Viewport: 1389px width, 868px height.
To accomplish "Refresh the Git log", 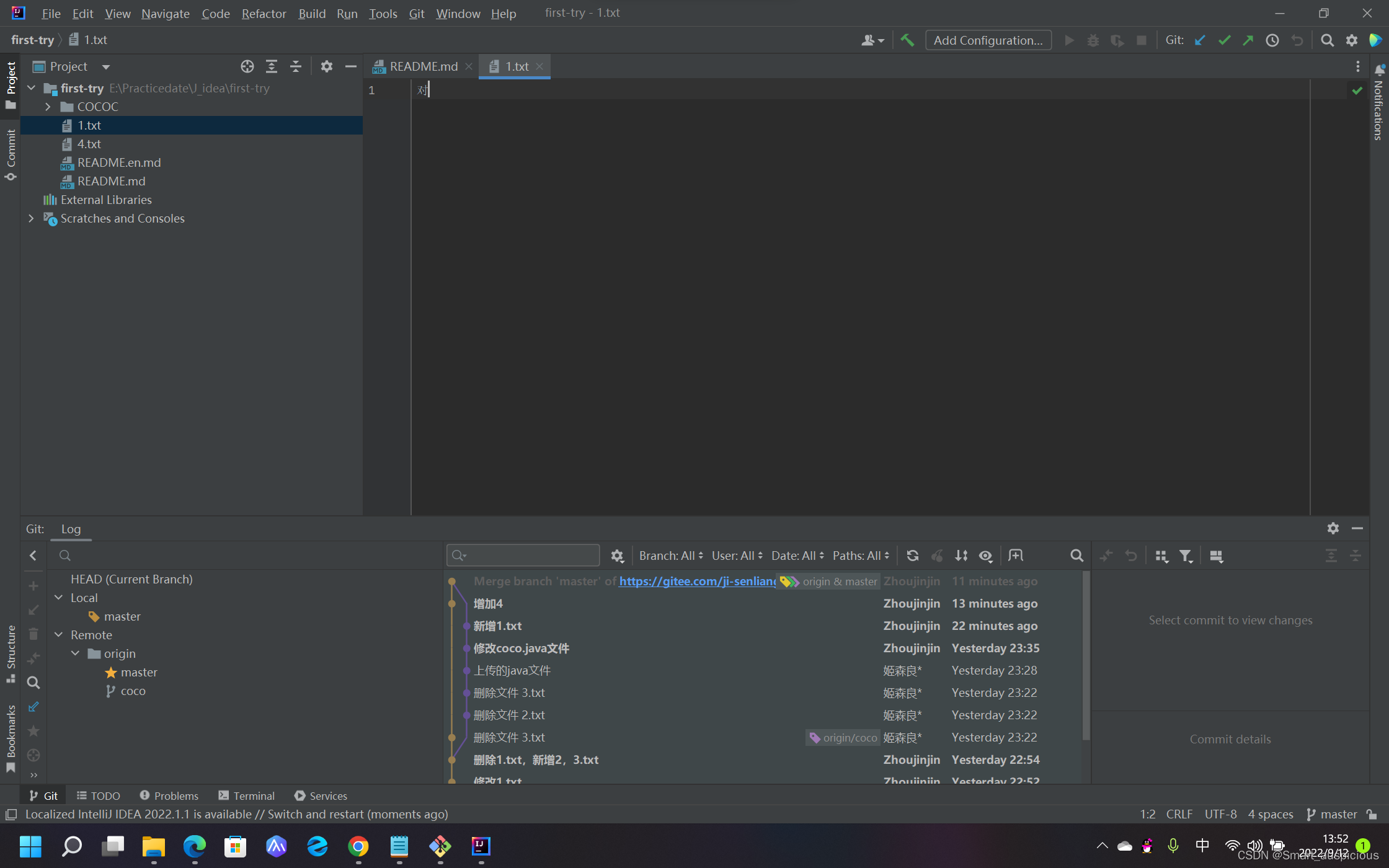I will point(912,556).
